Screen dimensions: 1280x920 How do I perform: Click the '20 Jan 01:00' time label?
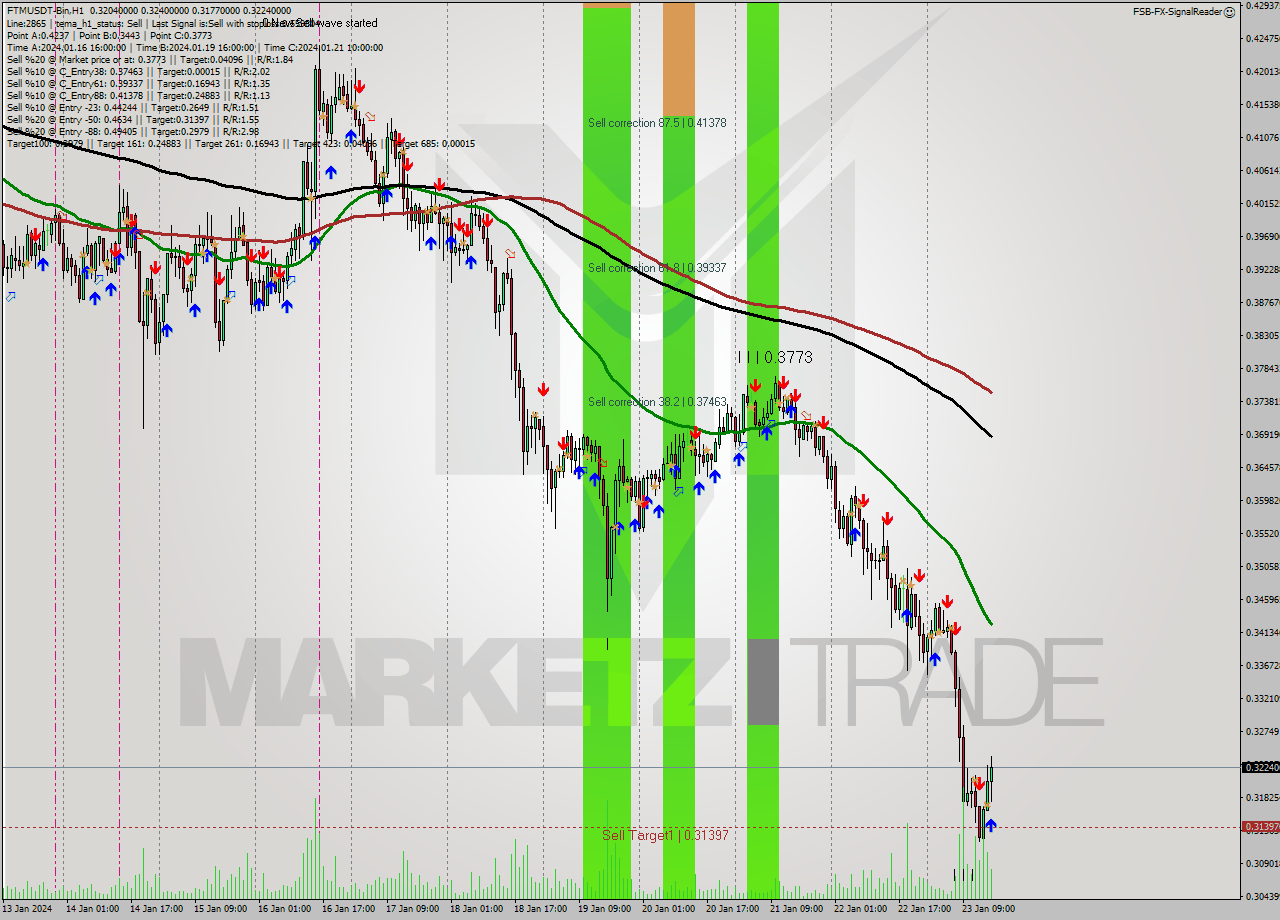point(668,909)
